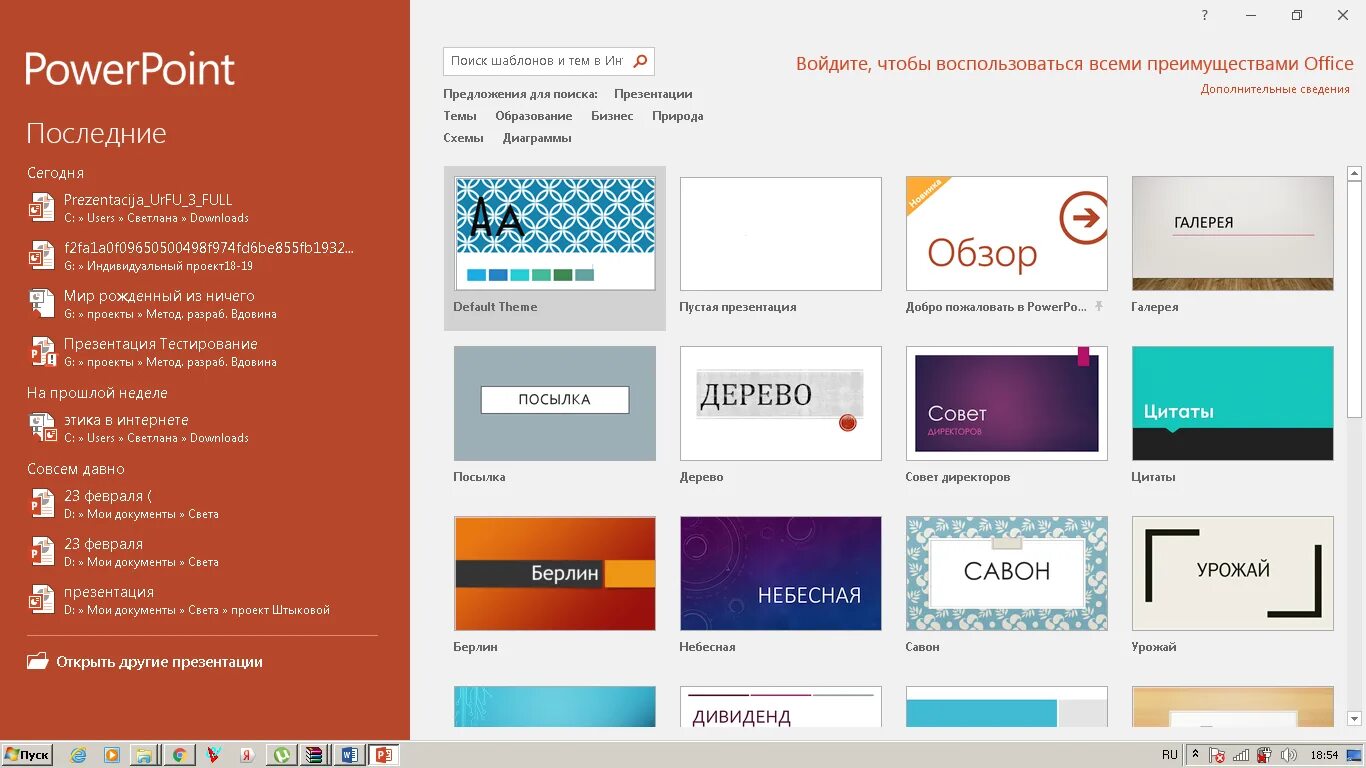
Task: Open Windows Explorer folder taskbar icon
Action: pyautogui.click(x=144, y=755)
